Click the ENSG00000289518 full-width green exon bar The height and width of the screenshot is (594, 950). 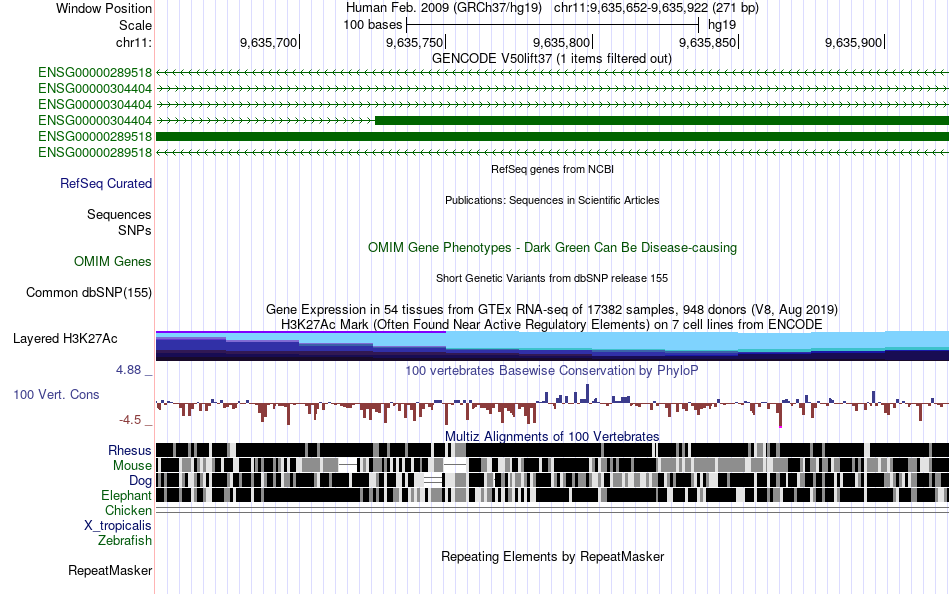coord(553,136)
